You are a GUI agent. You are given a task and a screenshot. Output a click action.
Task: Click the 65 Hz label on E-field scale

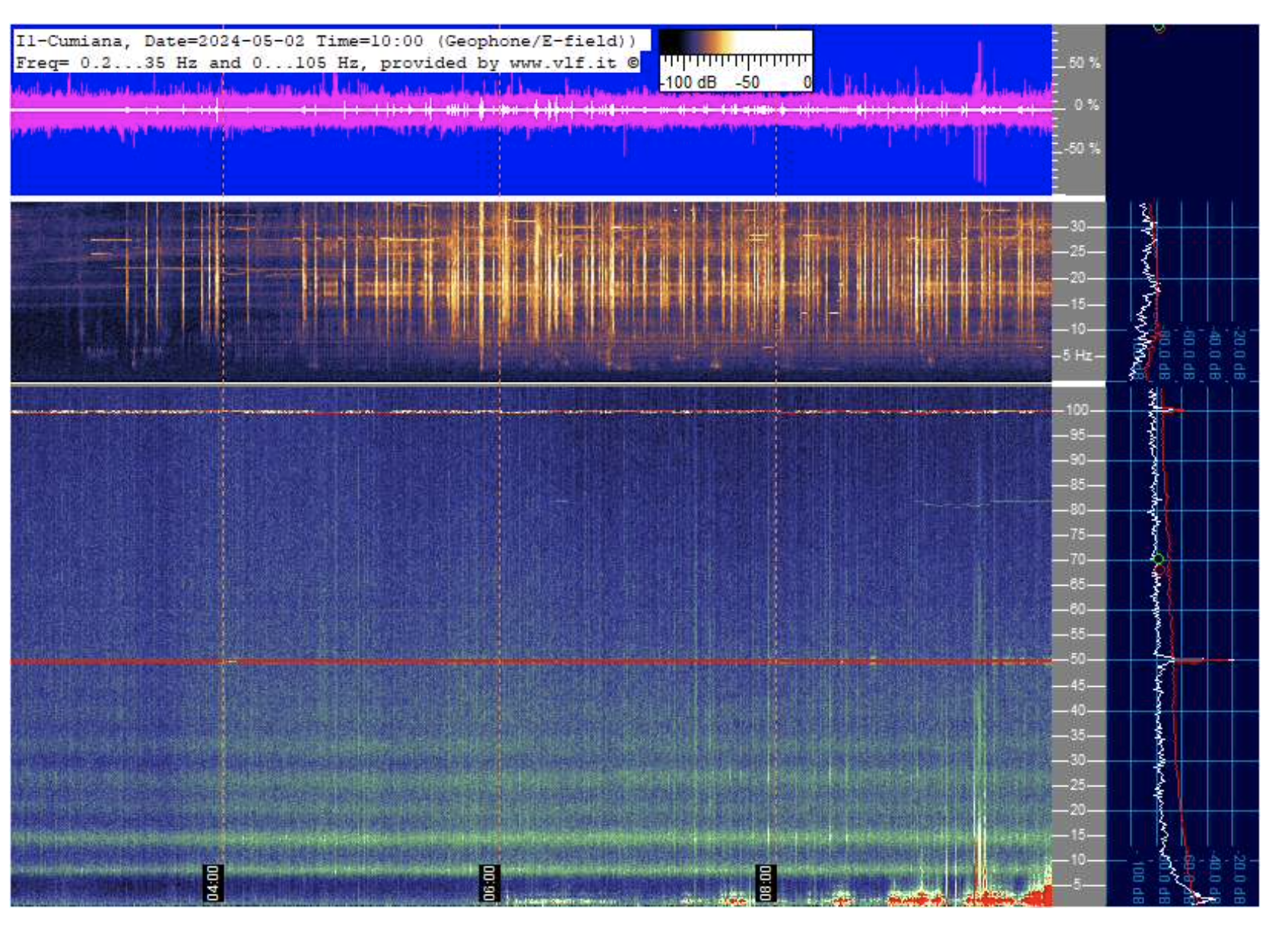(x=1077, y=585)
